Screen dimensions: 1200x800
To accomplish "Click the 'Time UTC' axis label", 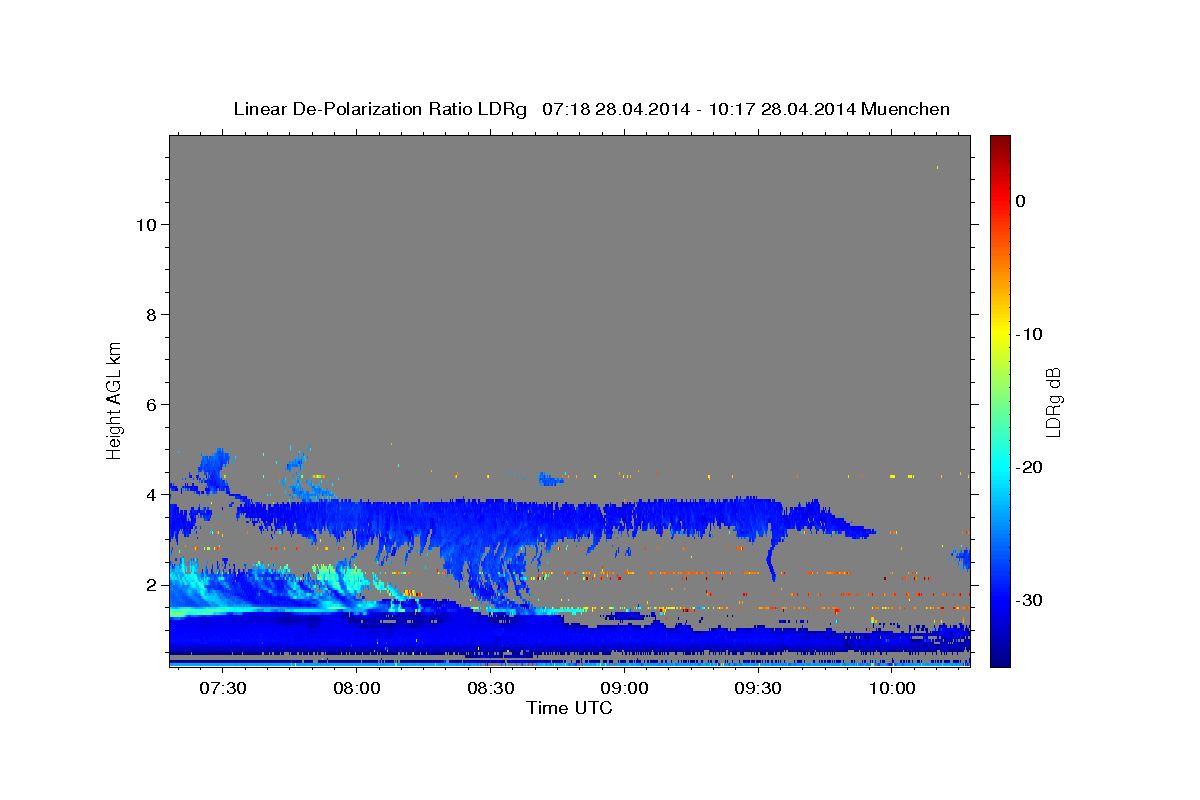I will pos(569,708).
